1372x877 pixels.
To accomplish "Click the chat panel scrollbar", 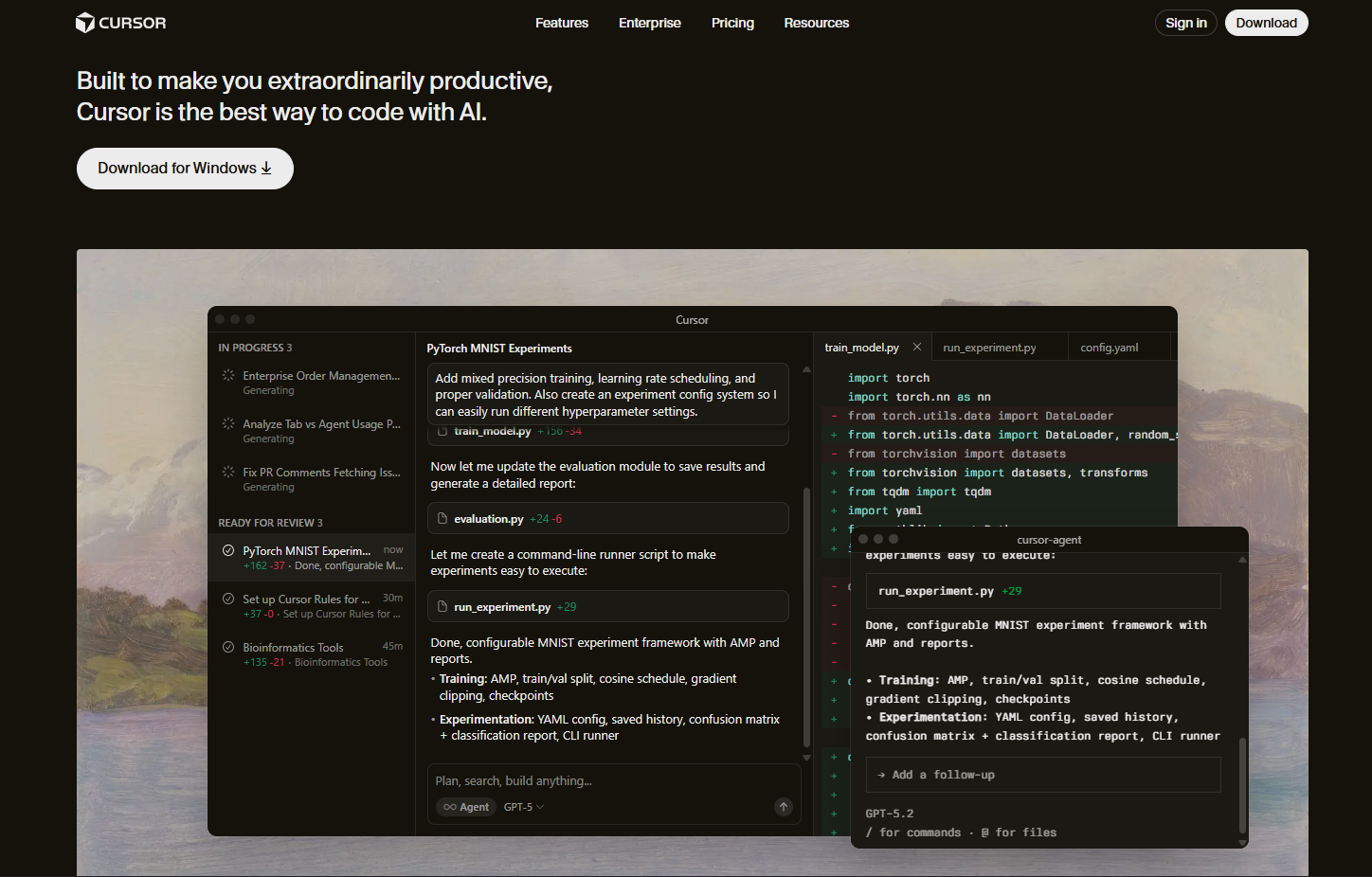I will point(806,617).
